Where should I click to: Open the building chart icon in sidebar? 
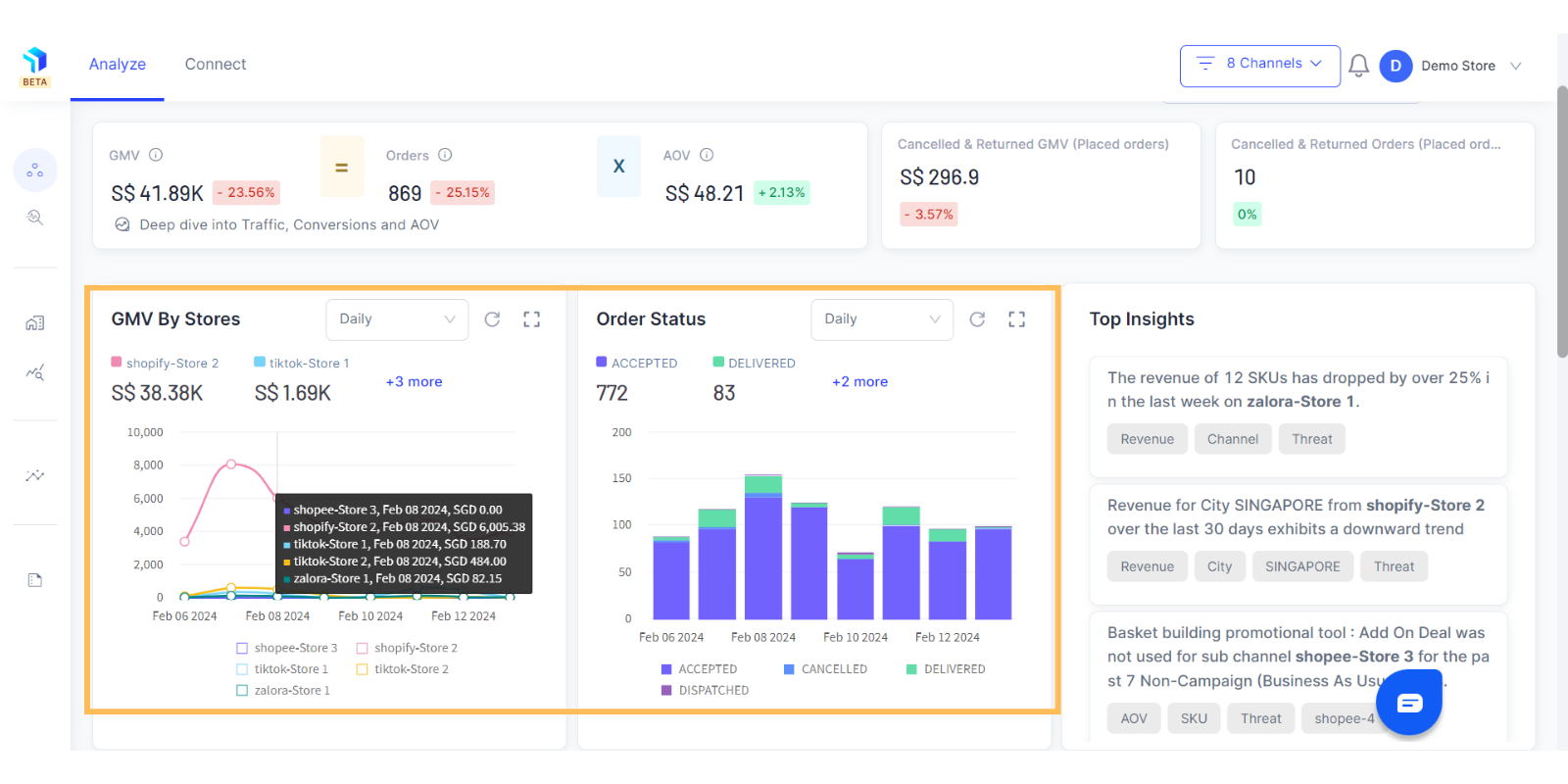35,323
